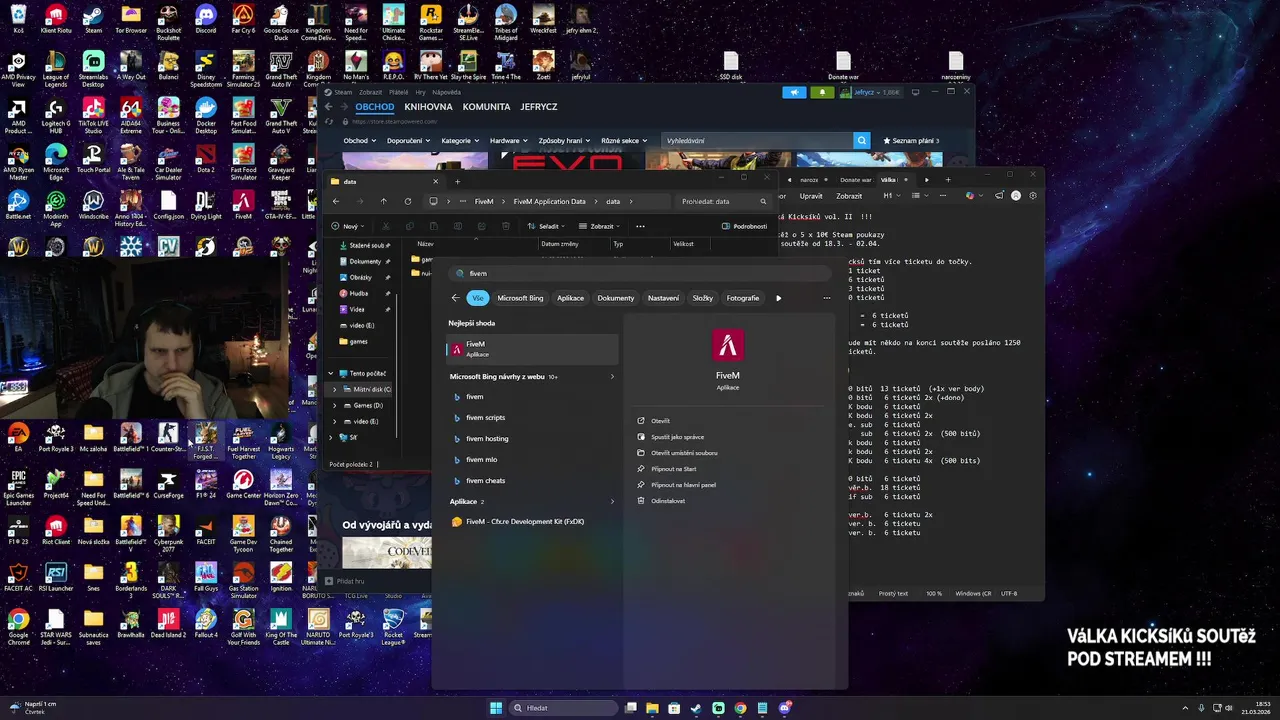Open Steam Doporučení dropdown menu
This screenshot has height=720, width=1280.
point(408,141)
